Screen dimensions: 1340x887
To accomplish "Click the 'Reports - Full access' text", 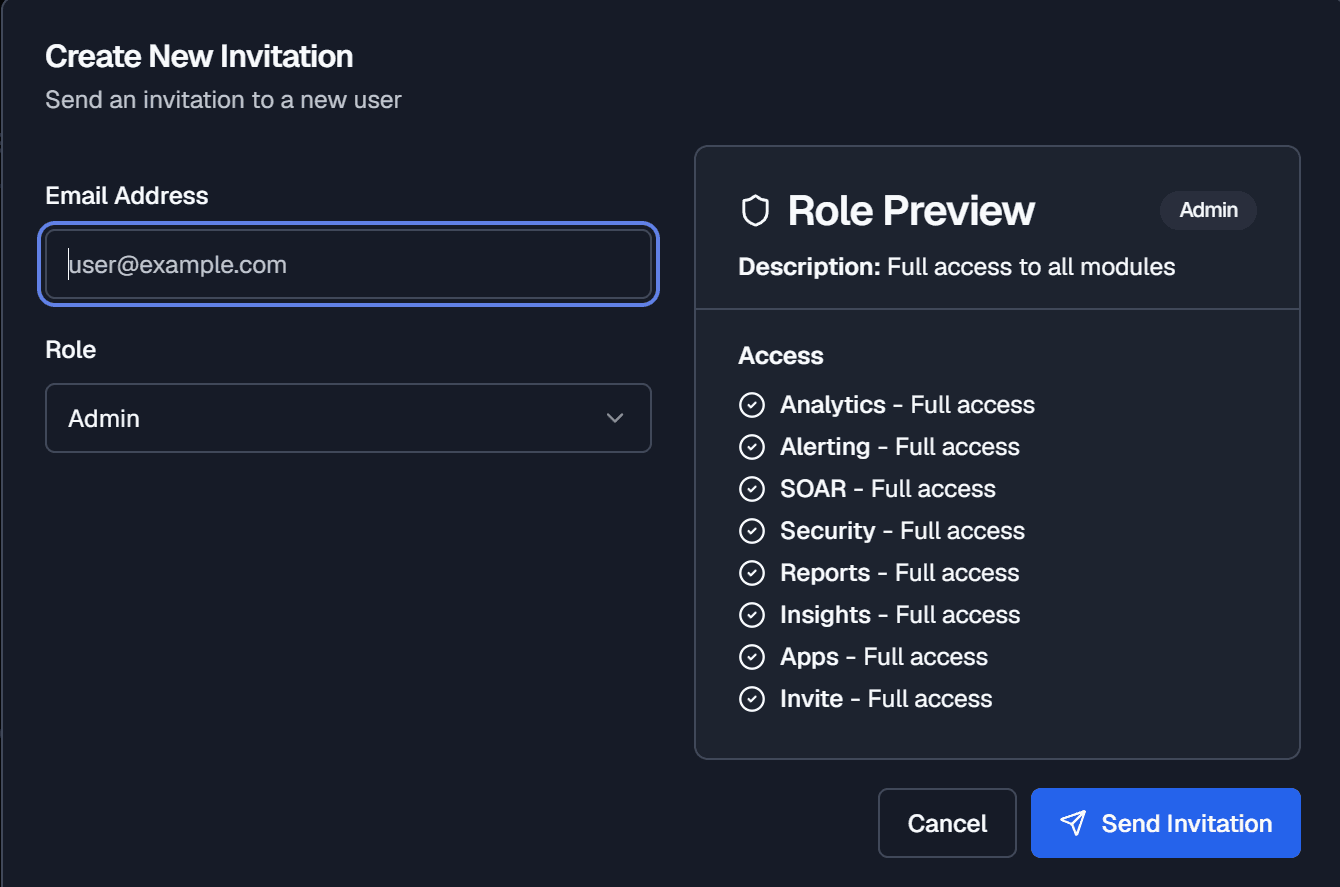I will [x=900, y=573].
